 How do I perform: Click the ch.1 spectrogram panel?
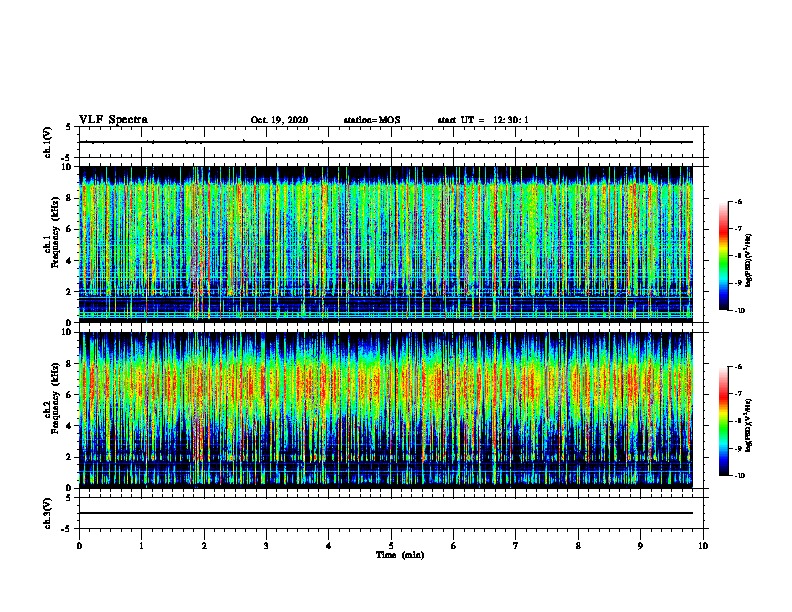[386, 244]
